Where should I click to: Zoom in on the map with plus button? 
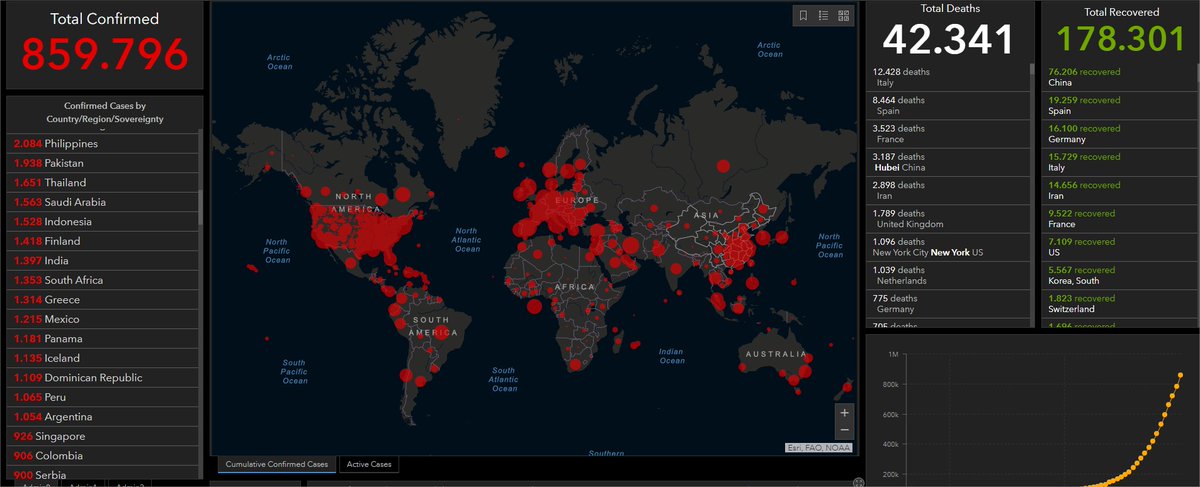[845, 412]
